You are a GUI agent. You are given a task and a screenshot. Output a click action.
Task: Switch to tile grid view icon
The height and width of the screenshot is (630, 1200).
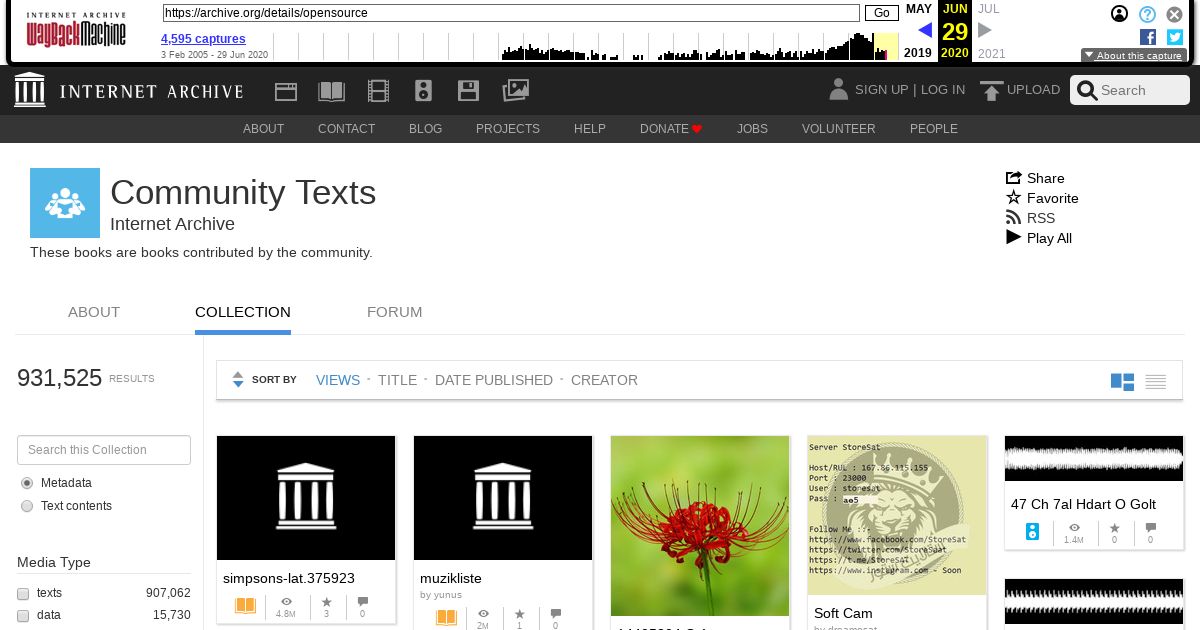coord(1122,382)
